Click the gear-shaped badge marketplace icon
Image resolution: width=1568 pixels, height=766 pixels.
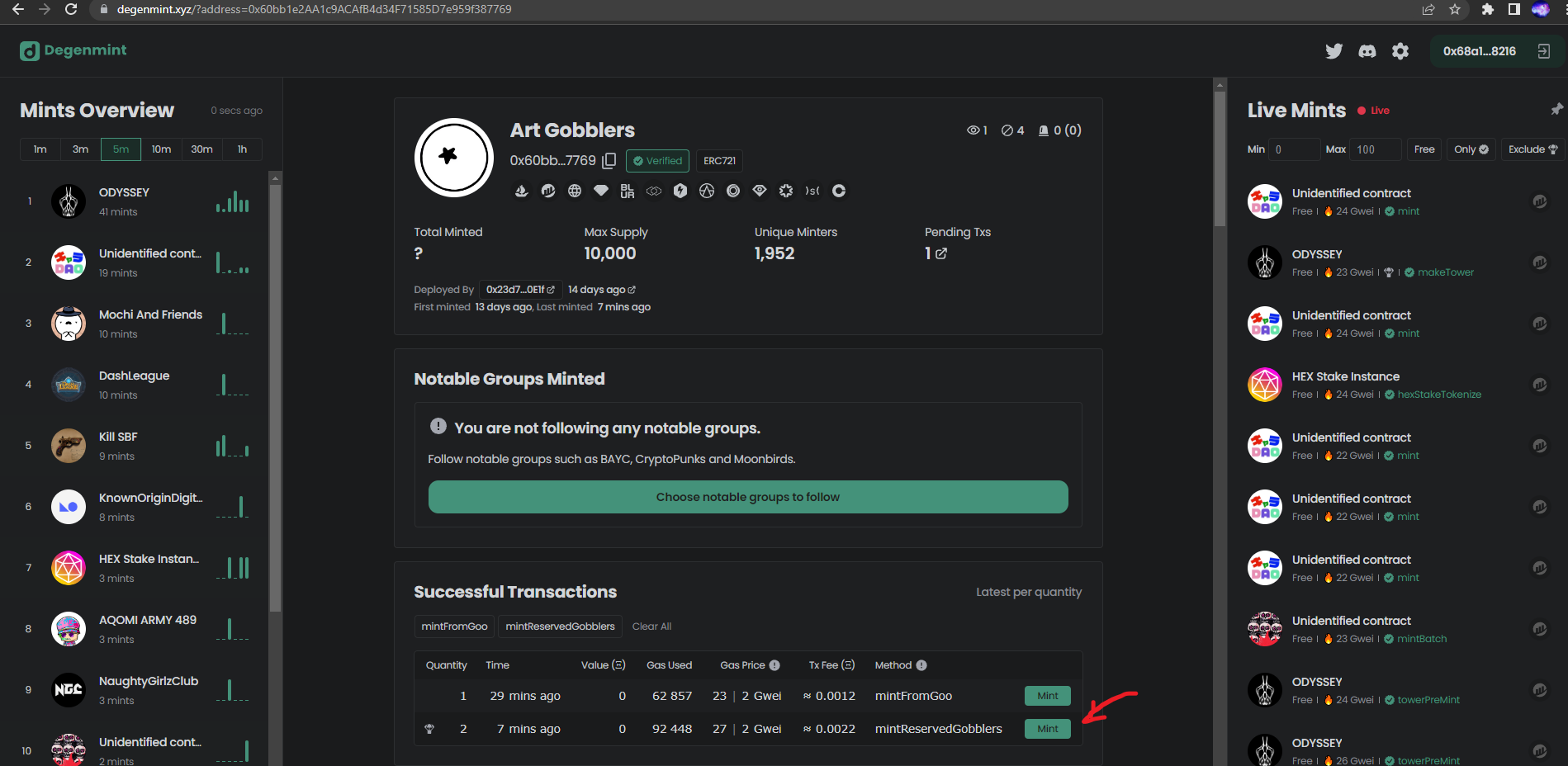786,191
